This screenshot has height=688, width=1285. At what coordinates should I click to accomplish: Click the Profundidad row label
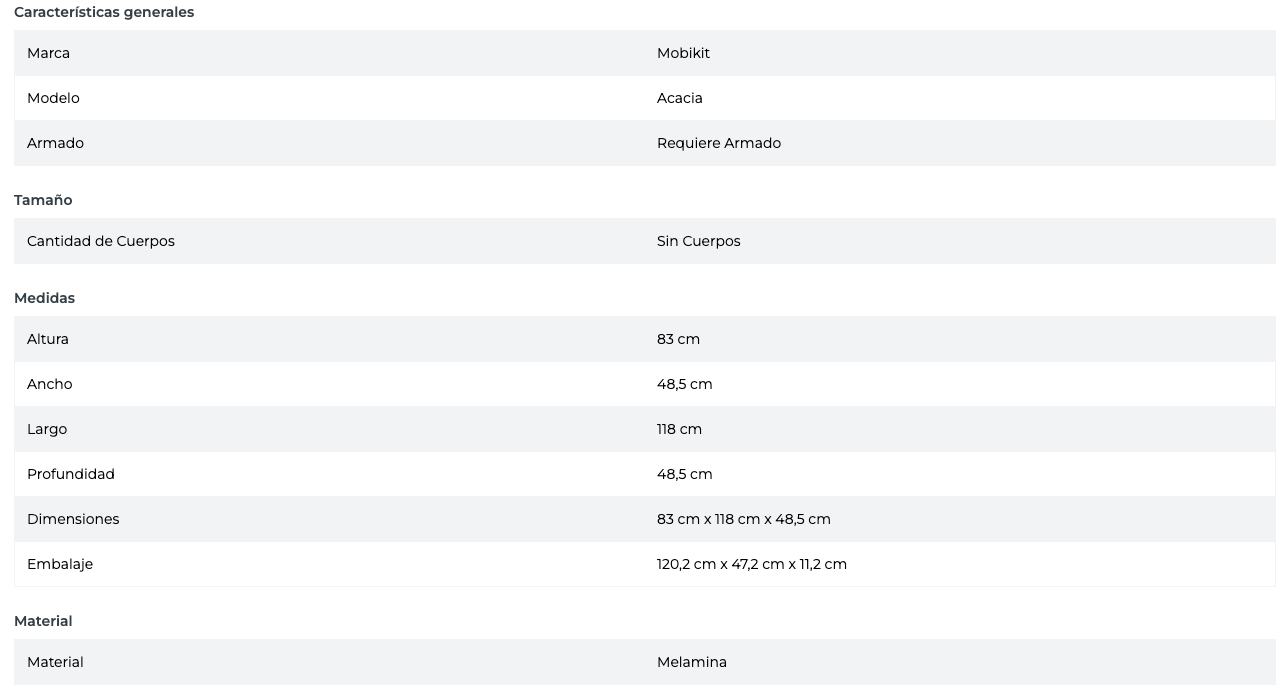[71, 474]
